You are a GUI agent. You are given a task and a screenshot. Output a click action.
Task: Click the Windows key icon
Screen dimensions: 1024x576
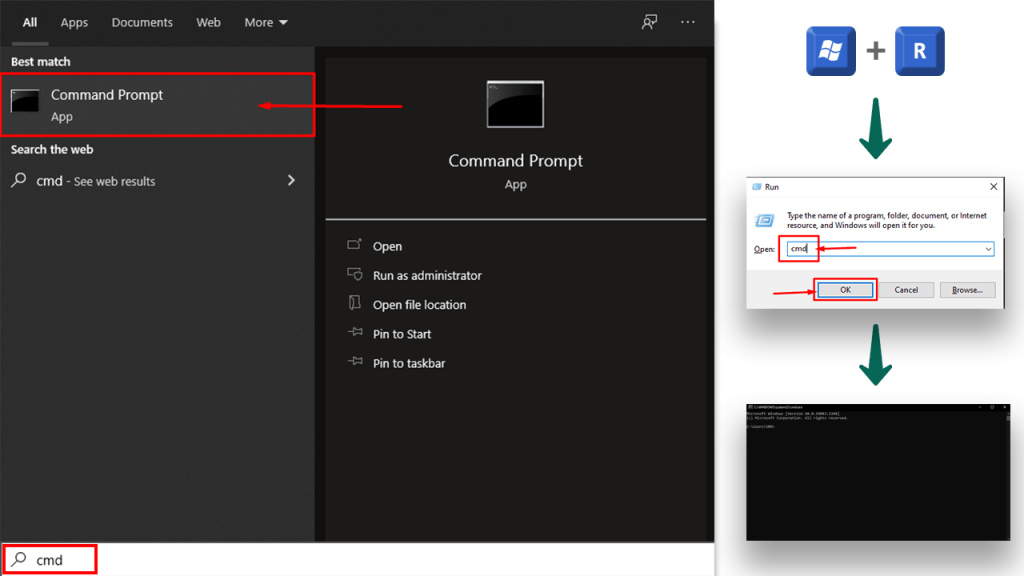[x=831, y=51]
